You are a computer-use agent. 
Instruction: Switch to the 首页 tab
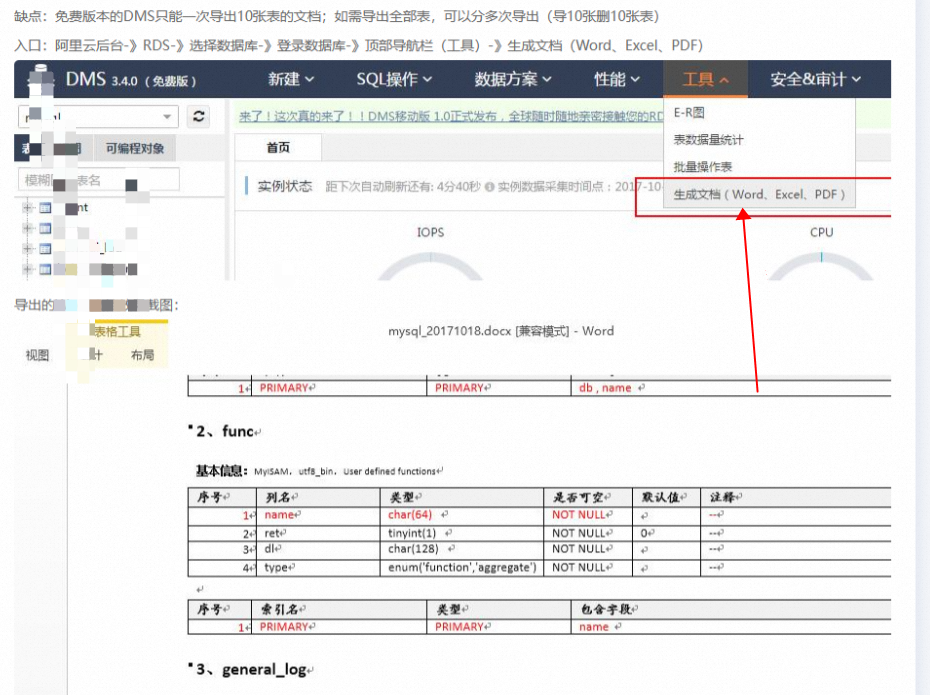[x=278, y=148]
